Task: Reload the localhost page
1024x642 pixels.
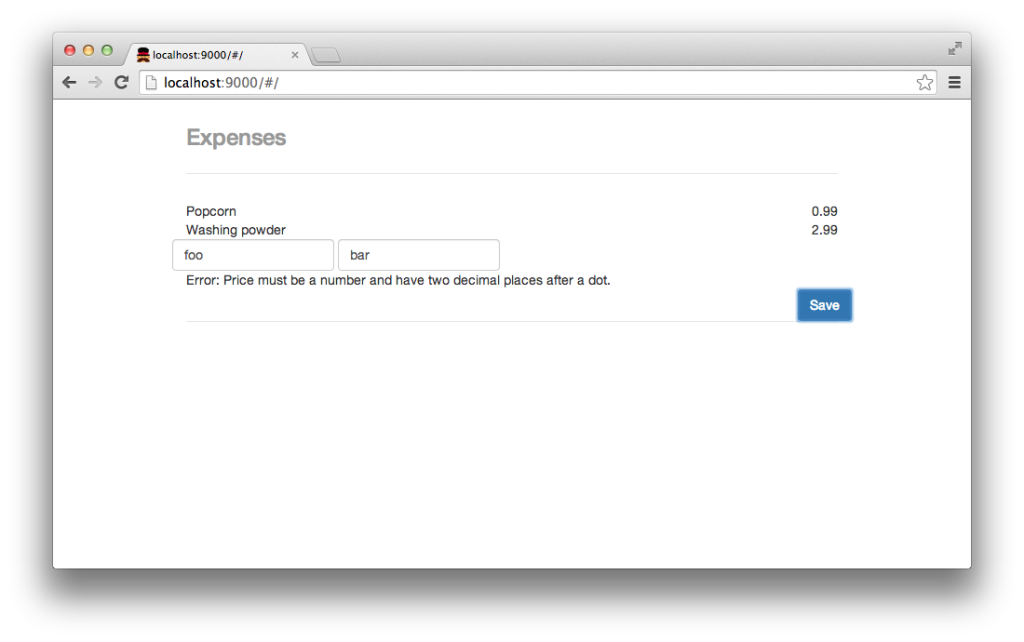Action: [x=121, y=82]
